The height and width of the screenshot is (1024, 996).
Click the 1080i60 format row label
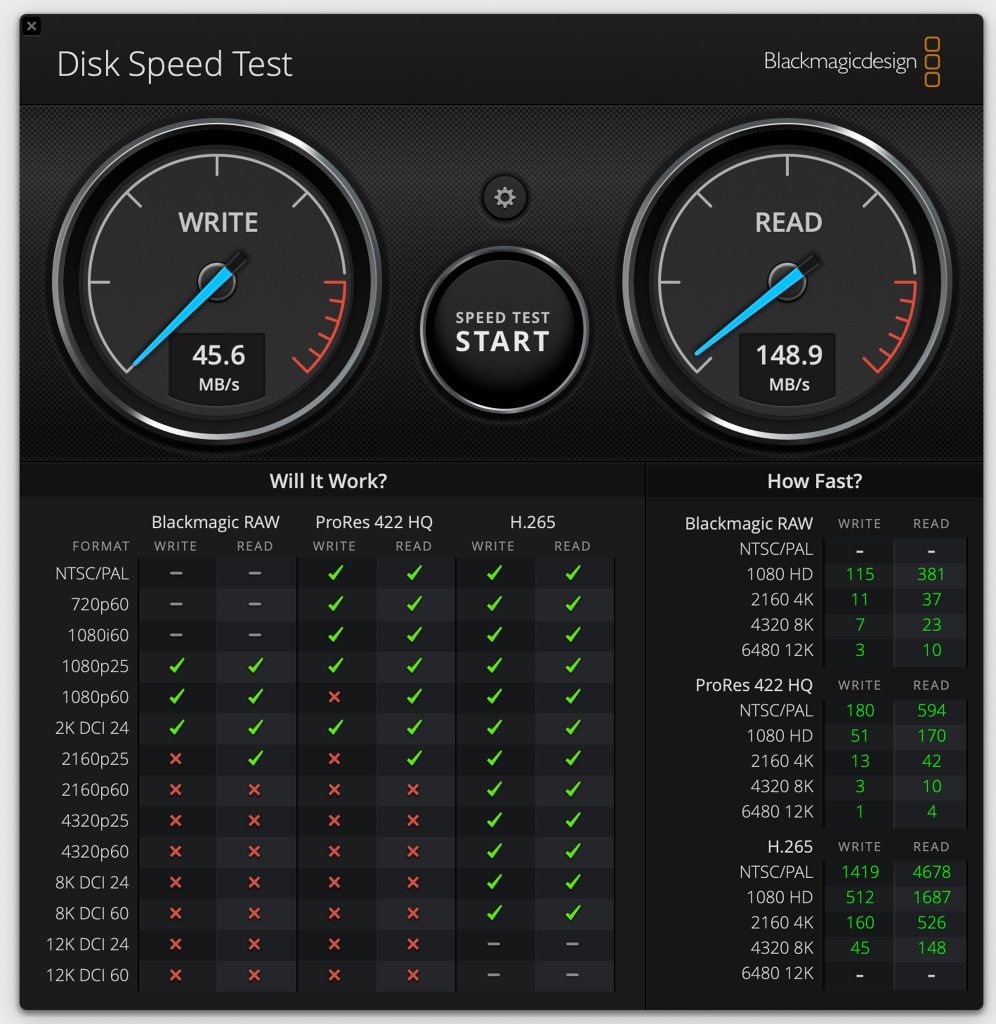pyautogui.click(x=98, y=635)
